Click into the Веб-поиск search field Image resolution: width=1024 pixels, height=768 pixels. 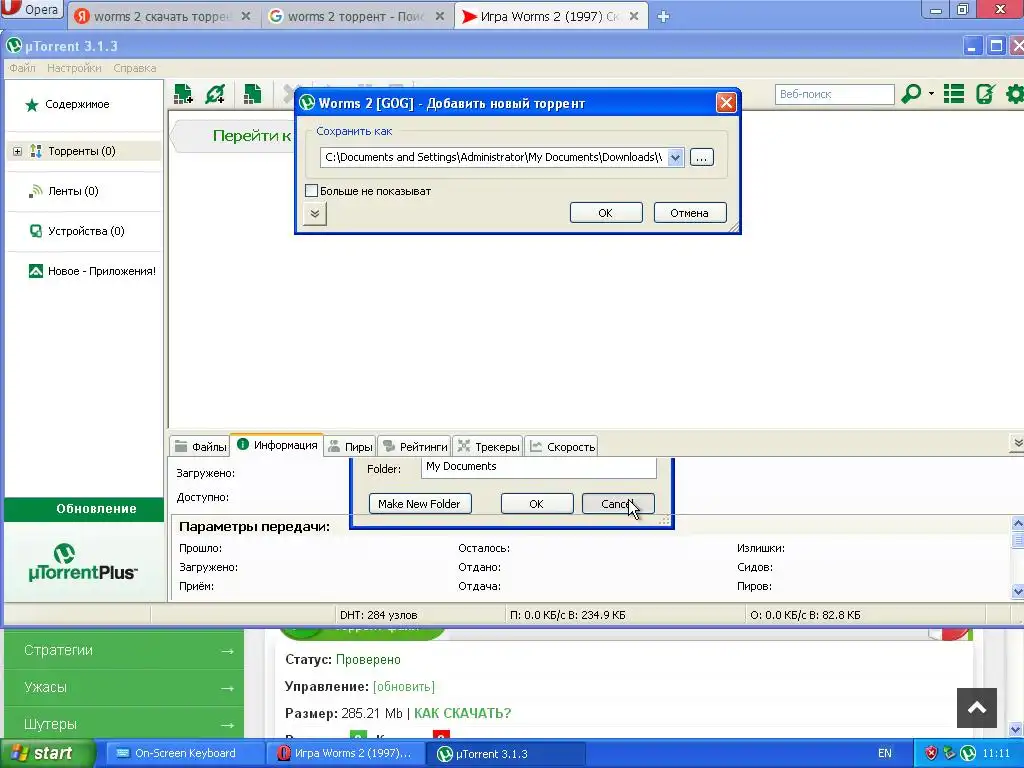pos(834,94)
